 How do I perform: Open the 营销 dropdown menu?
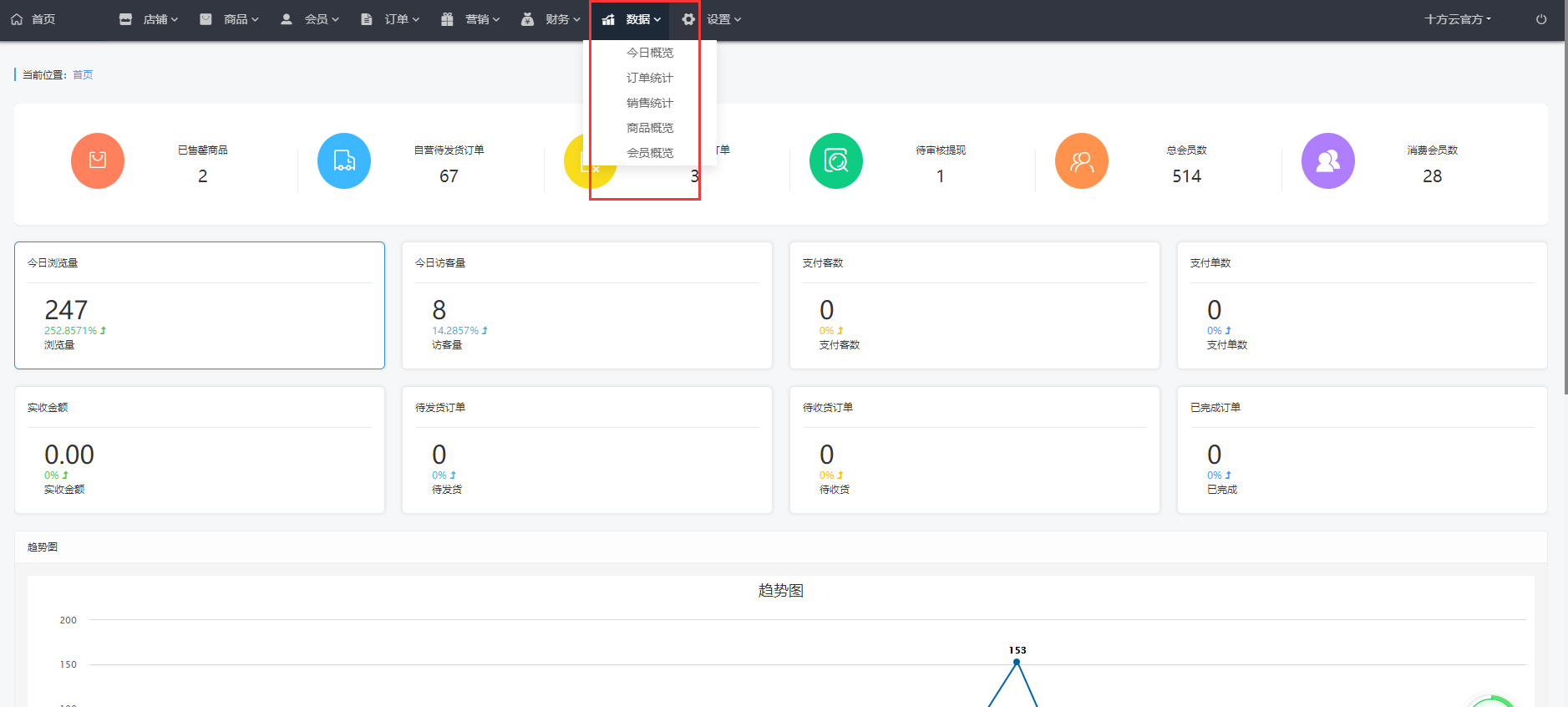tap(482, 19)
